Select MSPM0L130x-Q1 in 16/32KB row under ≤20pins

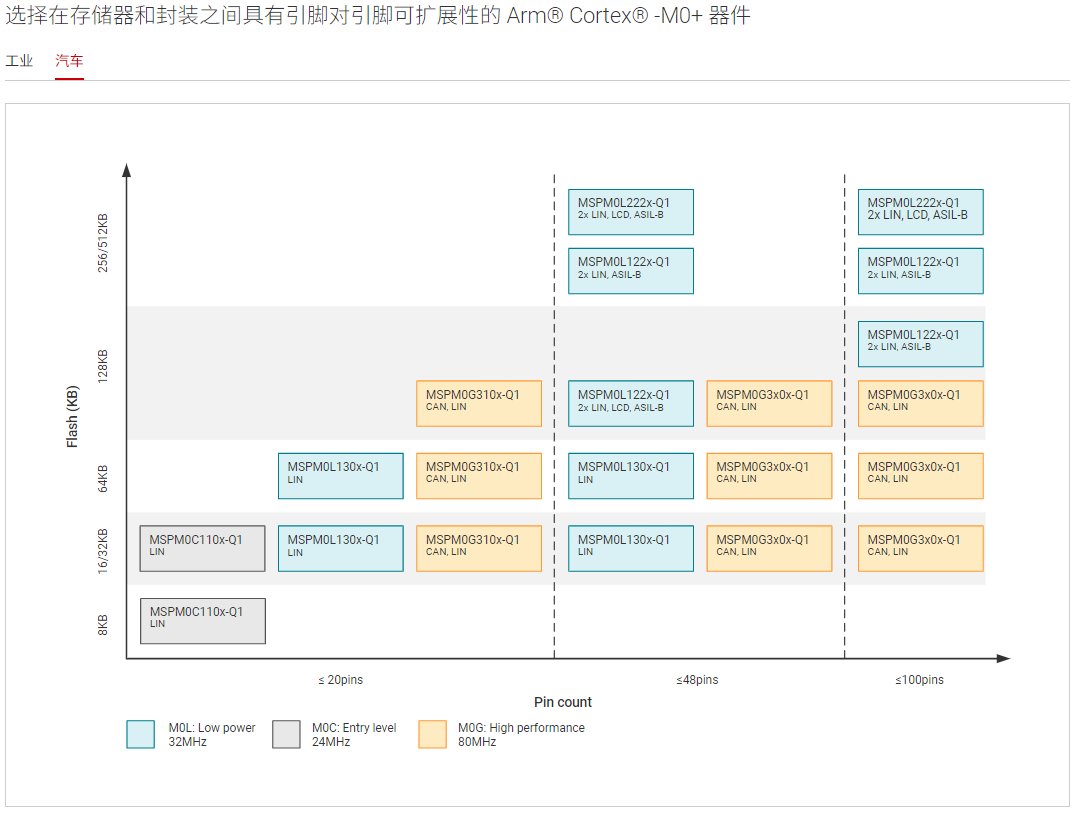(341, 548)
